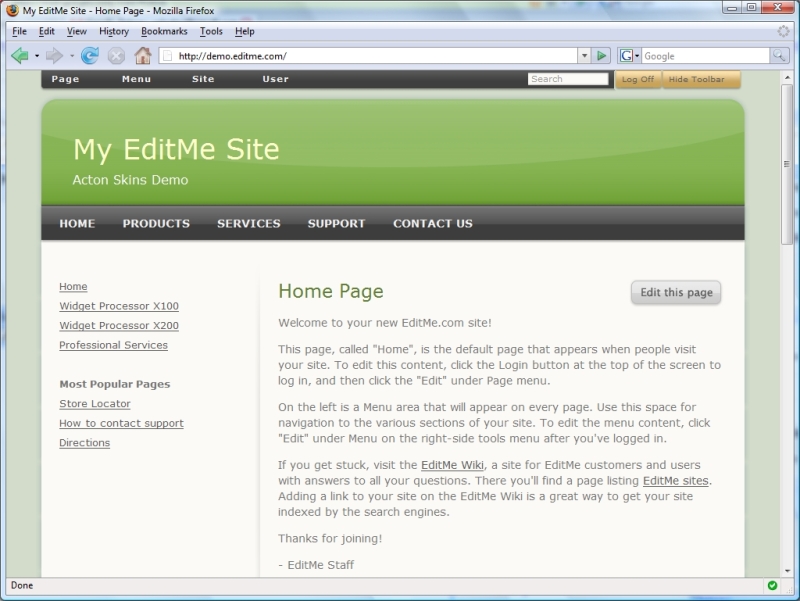Follow the EditMe sites link
The height and width of the screenshot is (601, 800).
pos(676,481)
